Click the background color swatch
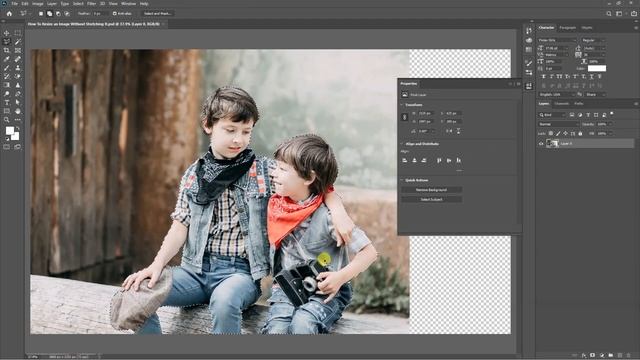 (x=16, y=136)
